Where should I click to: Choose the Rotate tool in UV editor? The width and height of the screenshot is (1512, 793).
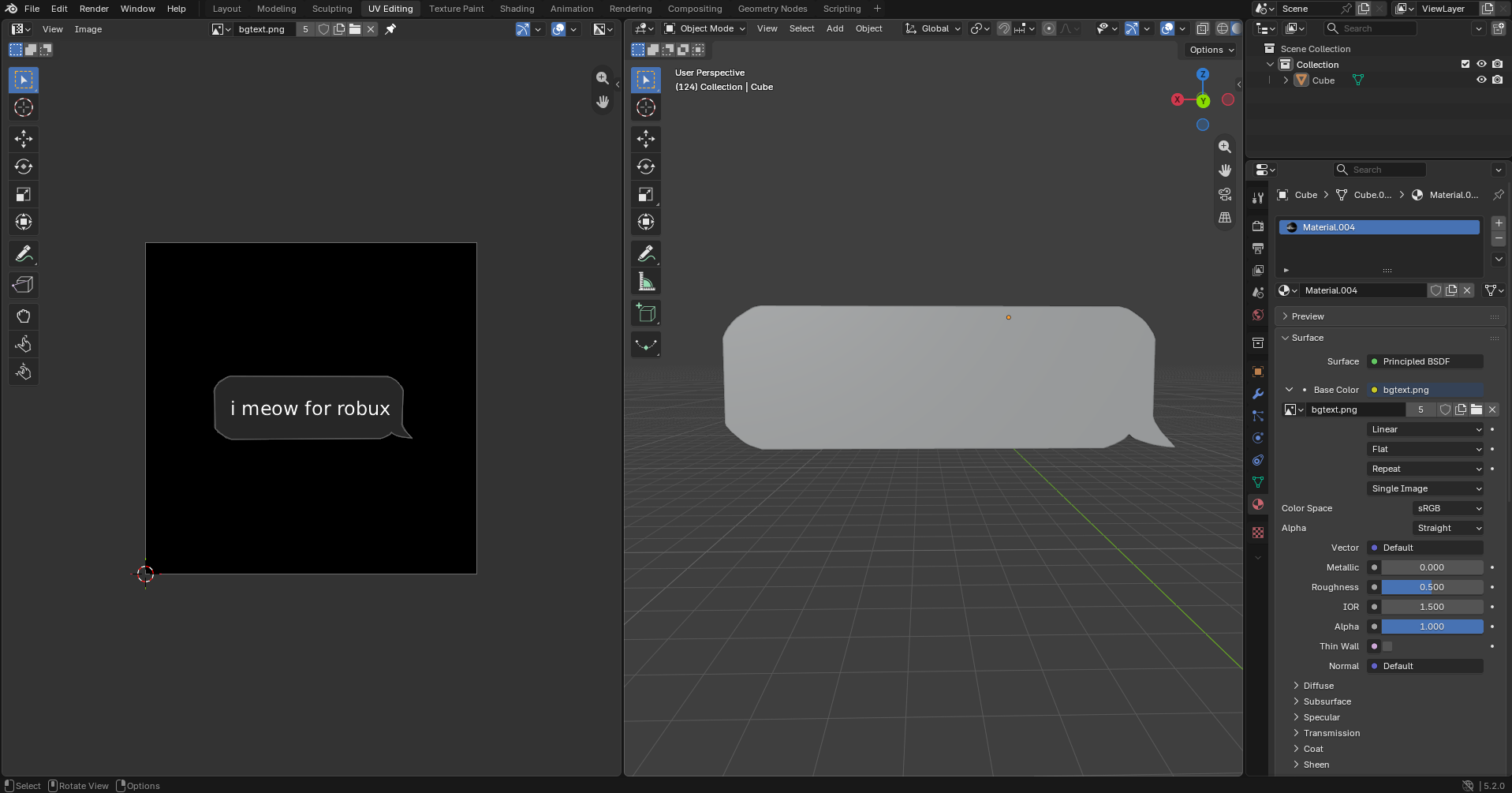tap(24, 166)
